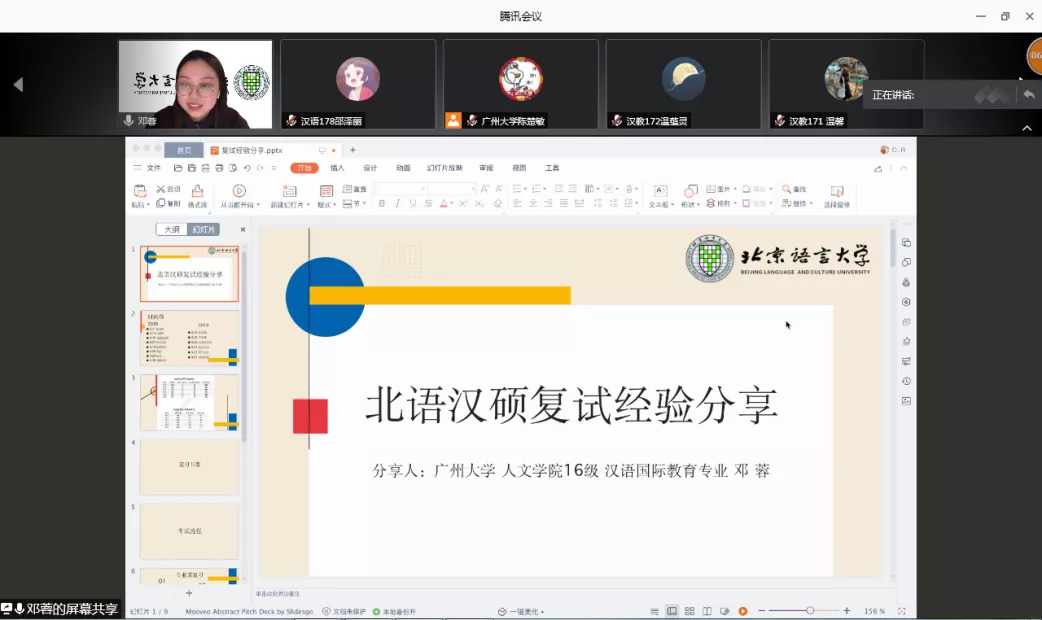Switch panel to Outline (大纲) view
The width and height of the screenshot is (1042, 620).
(x=172, y=229)
